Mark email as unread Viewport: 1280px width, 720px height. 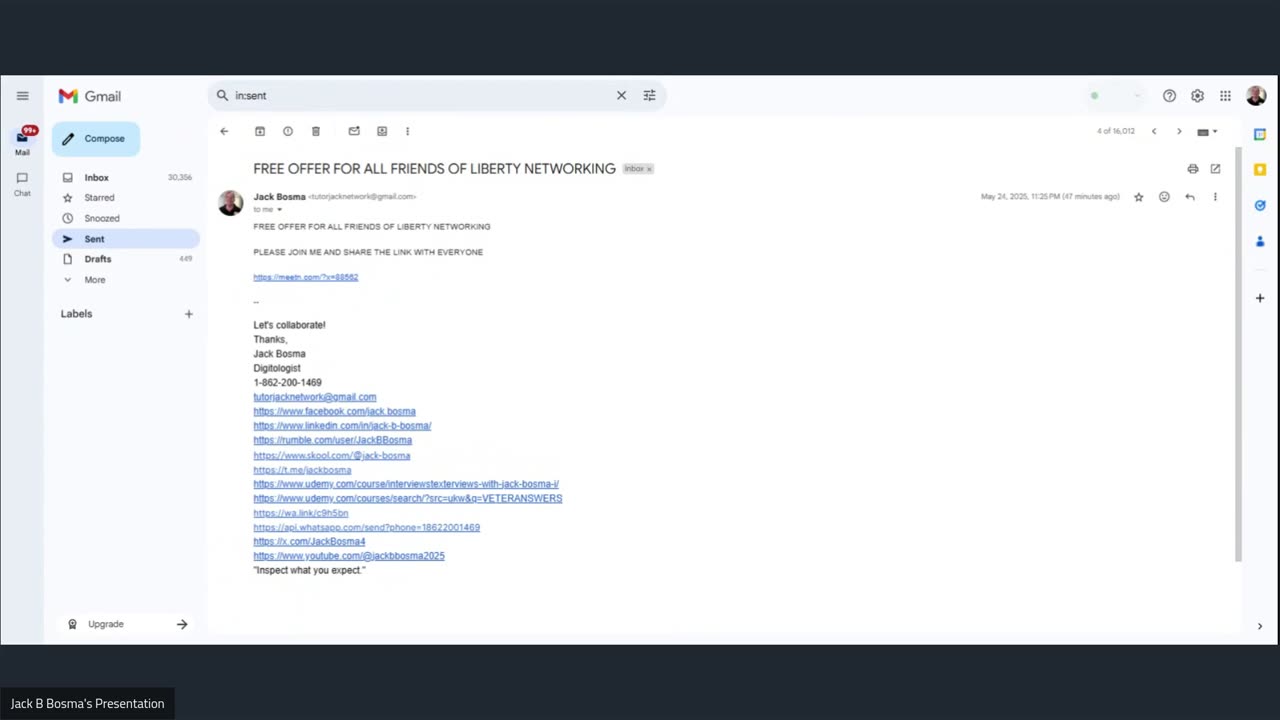coord(354,131)
